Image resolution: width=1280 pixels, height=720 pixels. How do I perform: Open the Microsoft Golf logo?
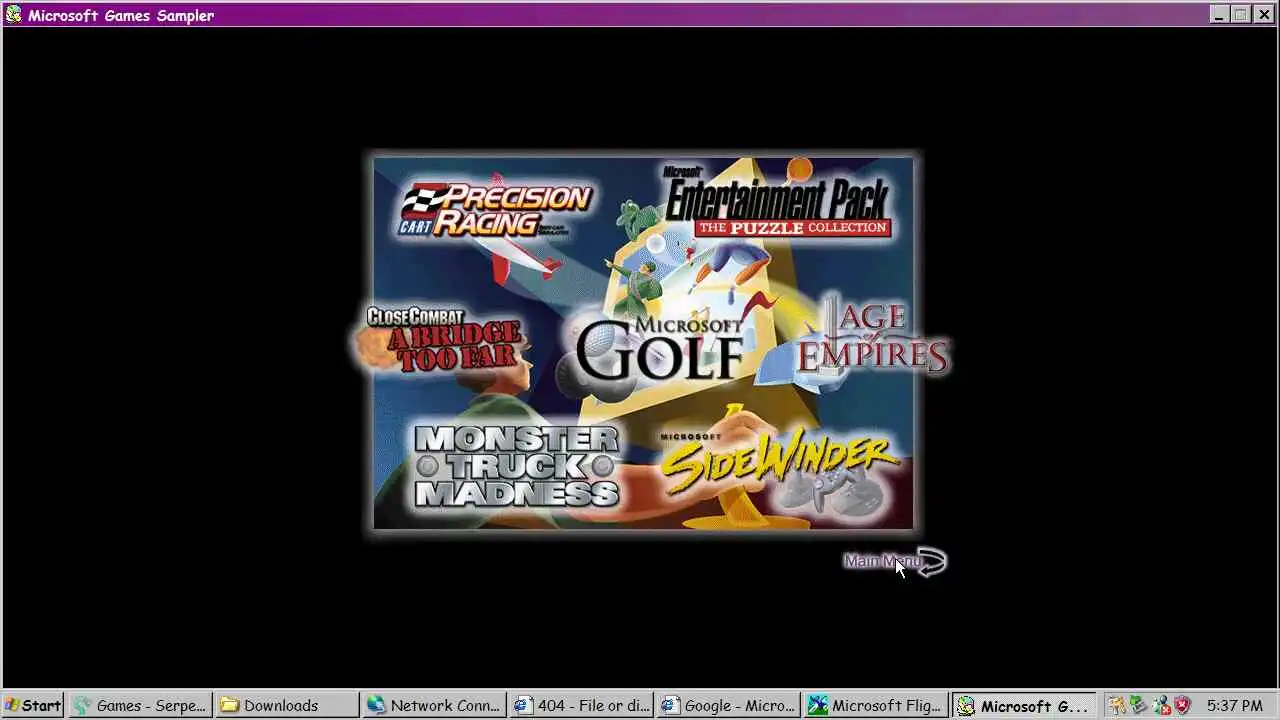tap(660, 349)
